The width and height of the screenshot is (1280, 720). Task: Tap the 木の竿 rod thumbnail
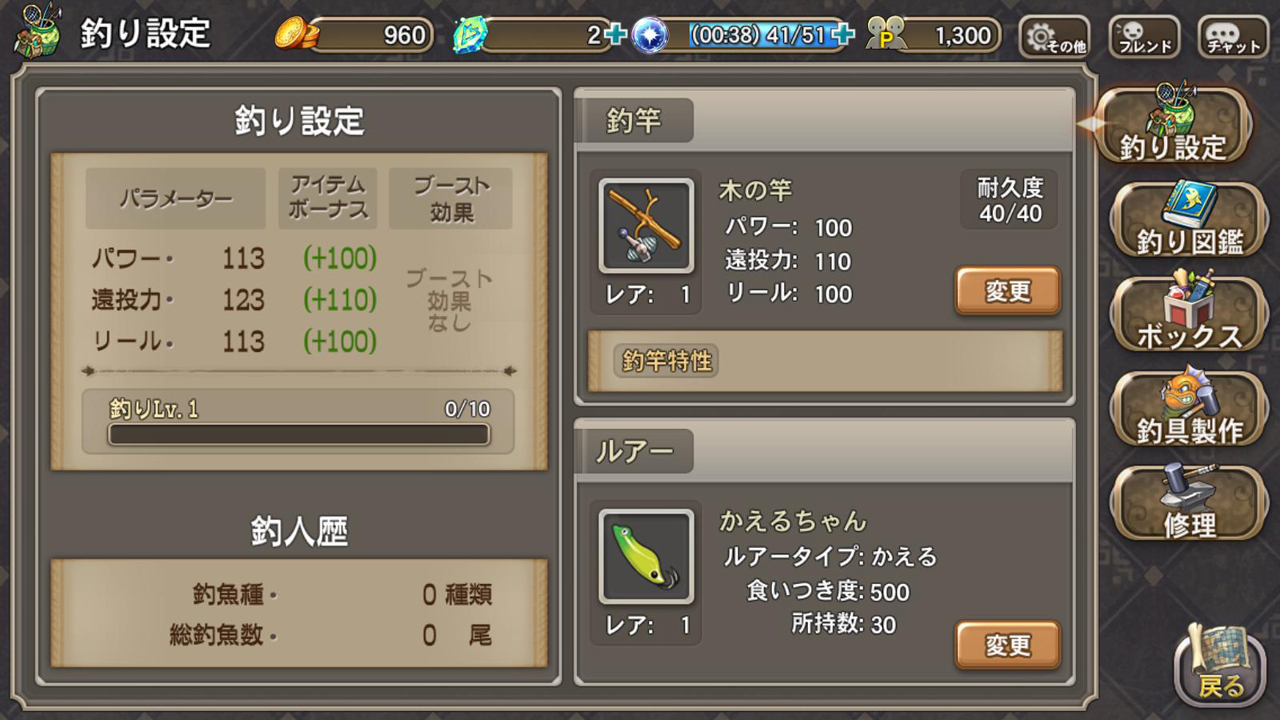pyautogui.click(x=646, y=226)
